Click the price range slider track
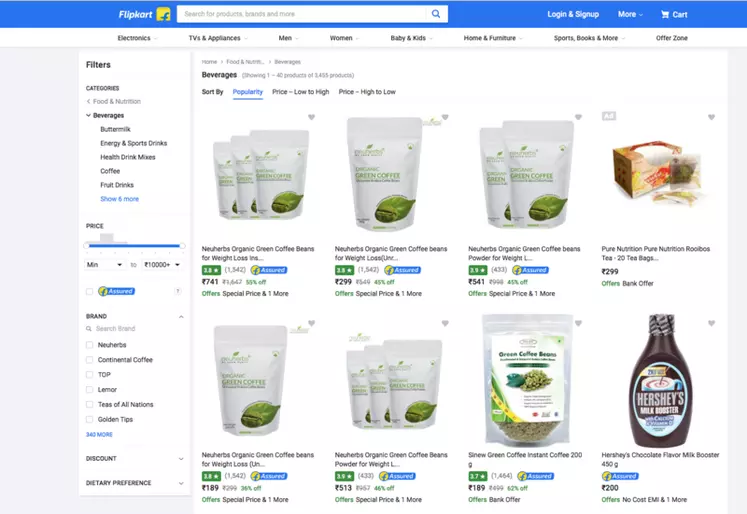747x514 pixels. point(134,246)
